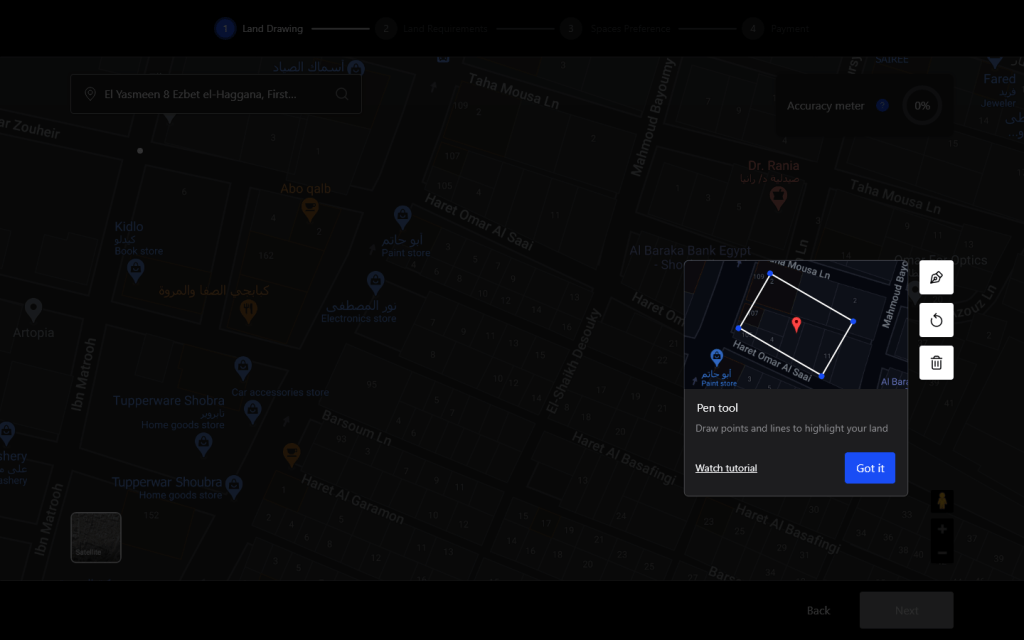Click the undo/reset arrow icon
Viewport: 1024px width, 640px height.
pos(936,320)
